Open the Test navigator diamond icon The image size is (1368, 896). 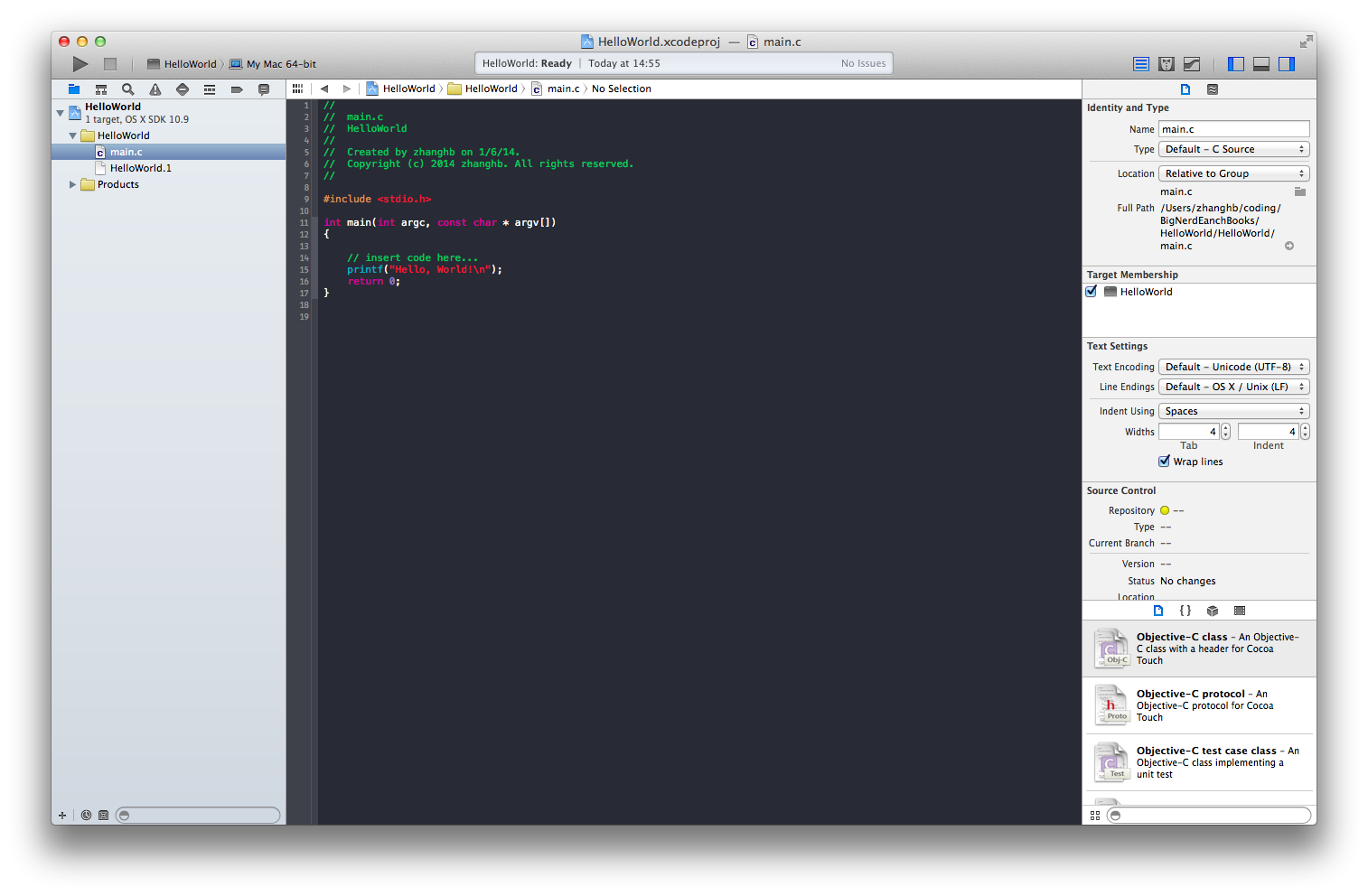pyautogui.click(x=183, y=89)
